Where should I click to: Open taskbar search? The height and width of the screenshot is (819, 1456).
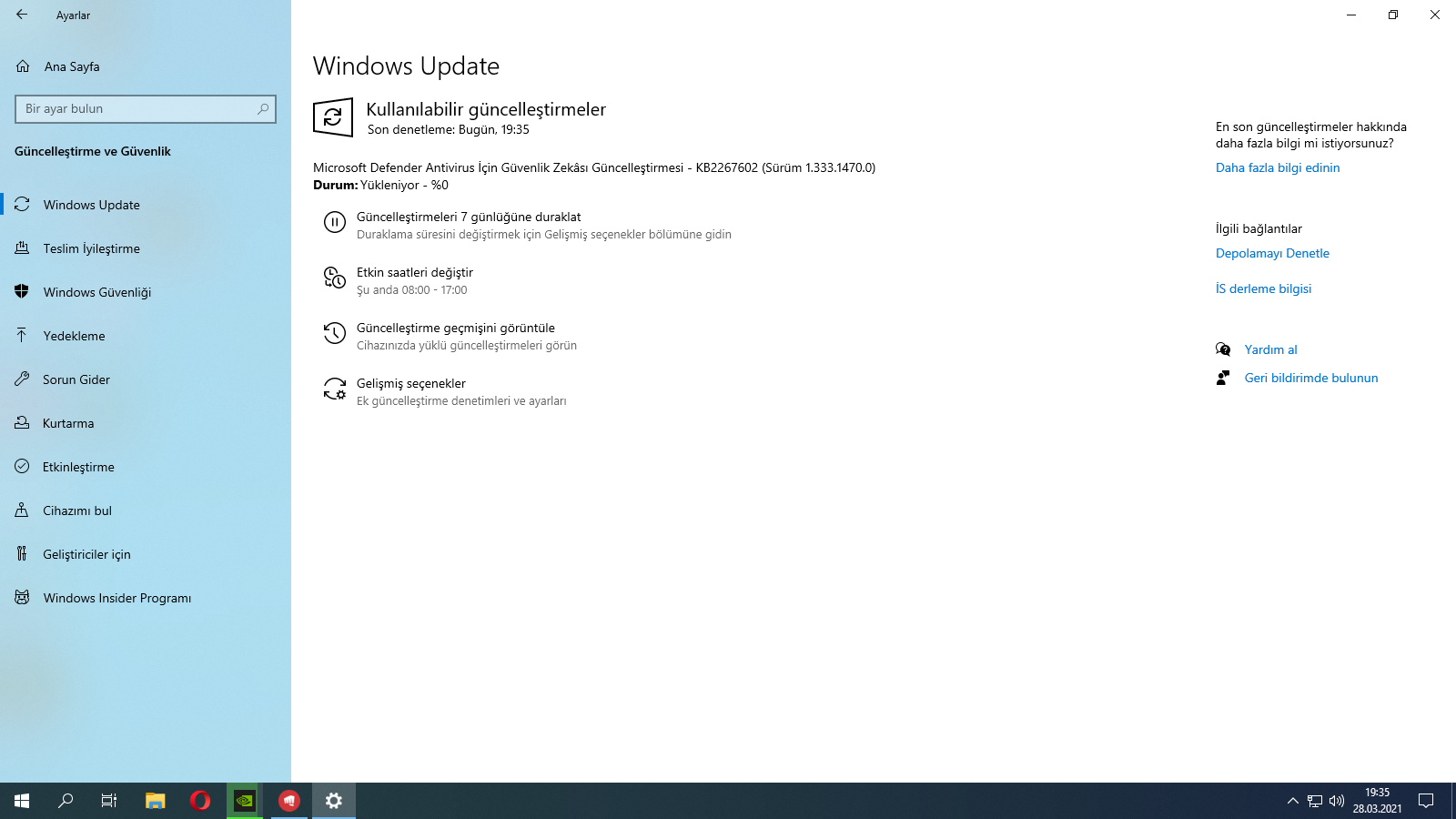click(x=66, y=801)
